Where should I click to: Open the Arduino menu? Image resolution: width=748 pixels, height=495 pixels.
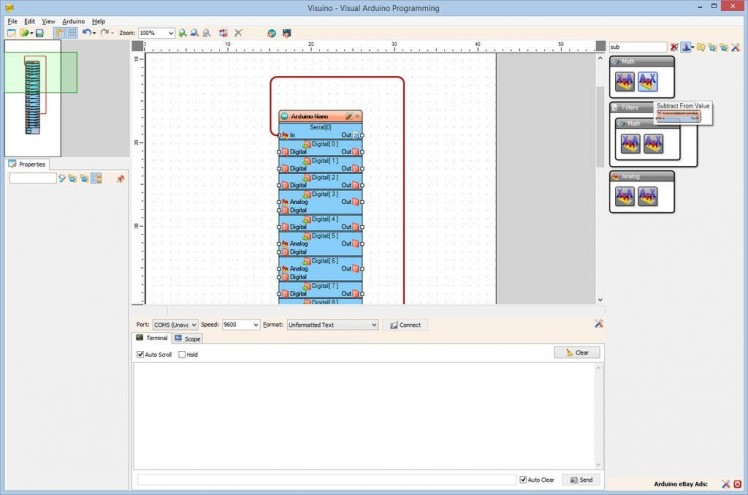(73, 21)
